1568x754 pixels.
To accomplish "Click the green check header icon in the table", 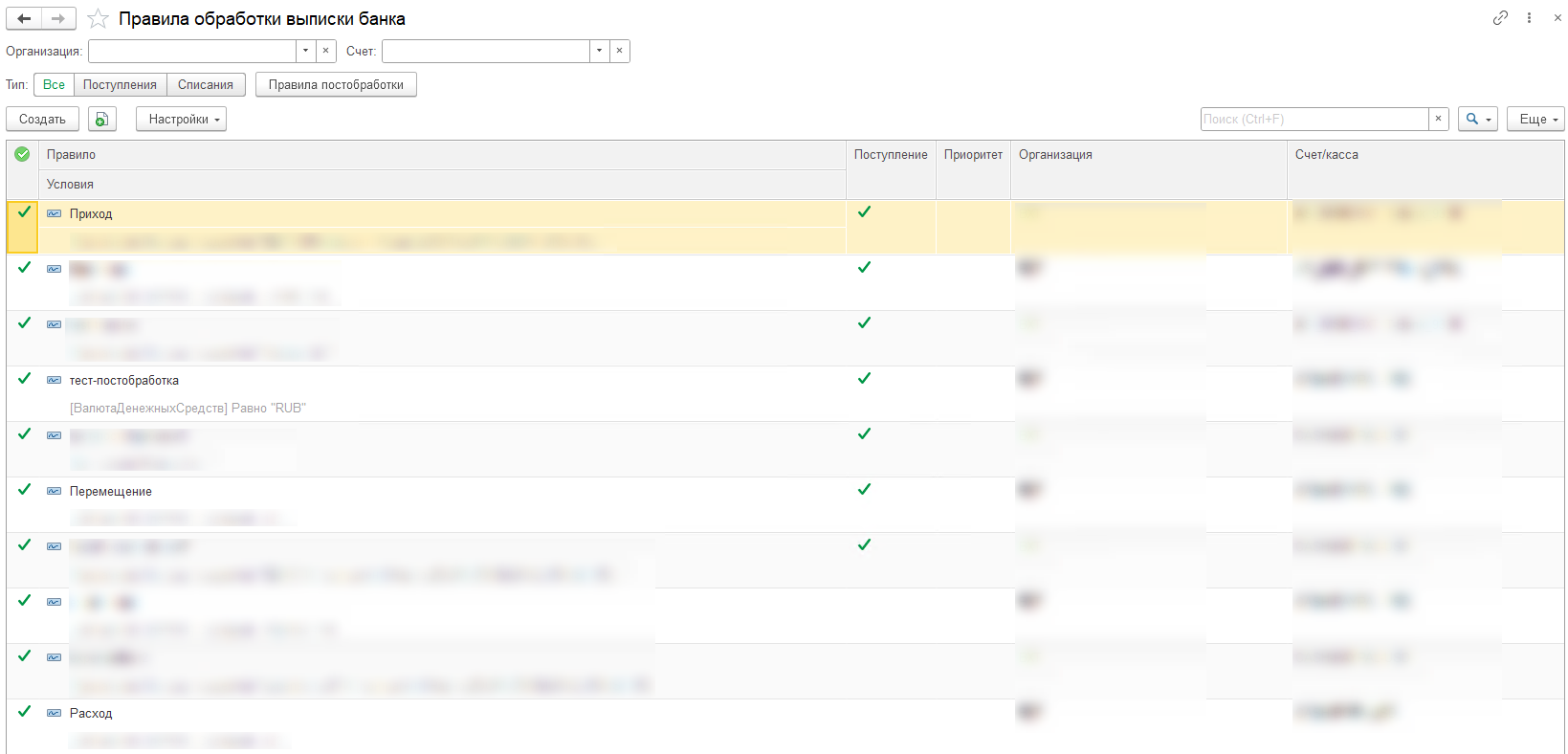I will coord(22,154).
